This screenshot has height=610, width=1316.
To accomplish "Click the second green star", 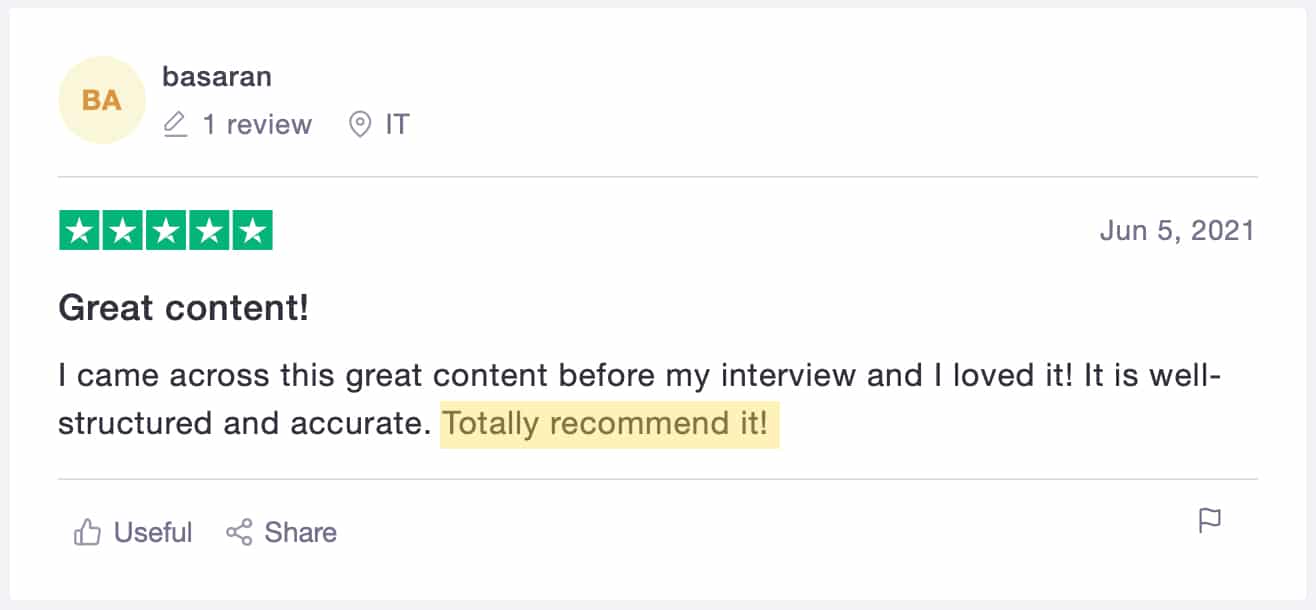I will pos(122,231).
